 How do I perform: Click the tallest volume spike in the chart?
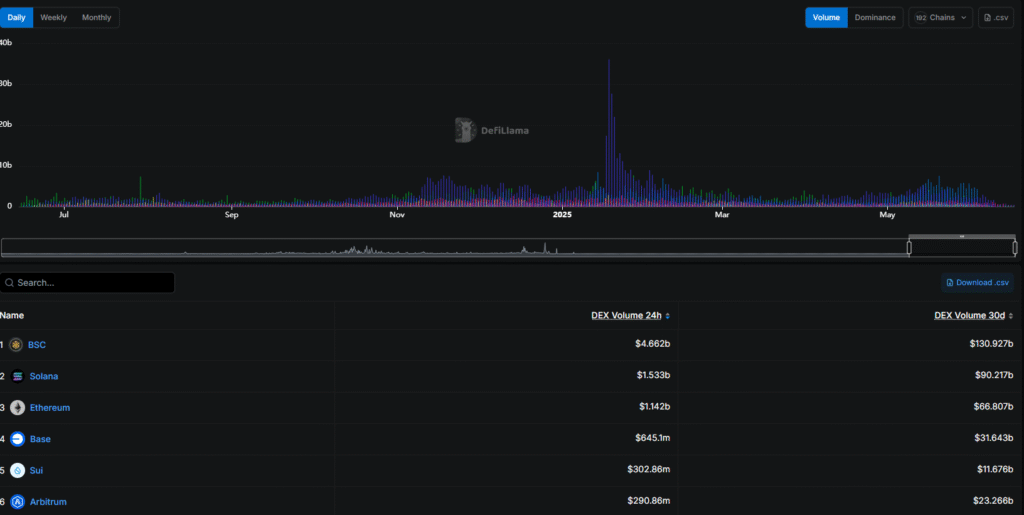point(609,133)
